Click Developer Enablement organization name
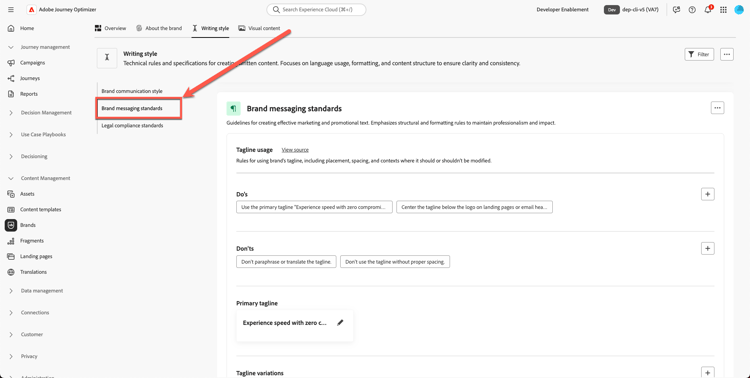Viewport: 750px width, 378px height. pos(562,10)
